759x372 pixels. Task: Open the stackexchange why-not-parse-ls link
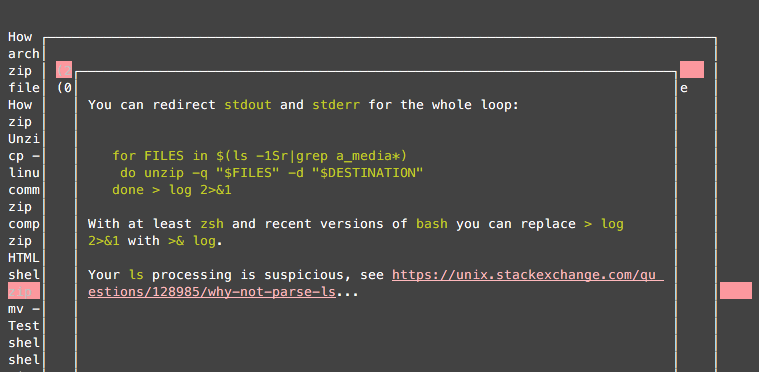pyautogui.click(x=375, y=283)
